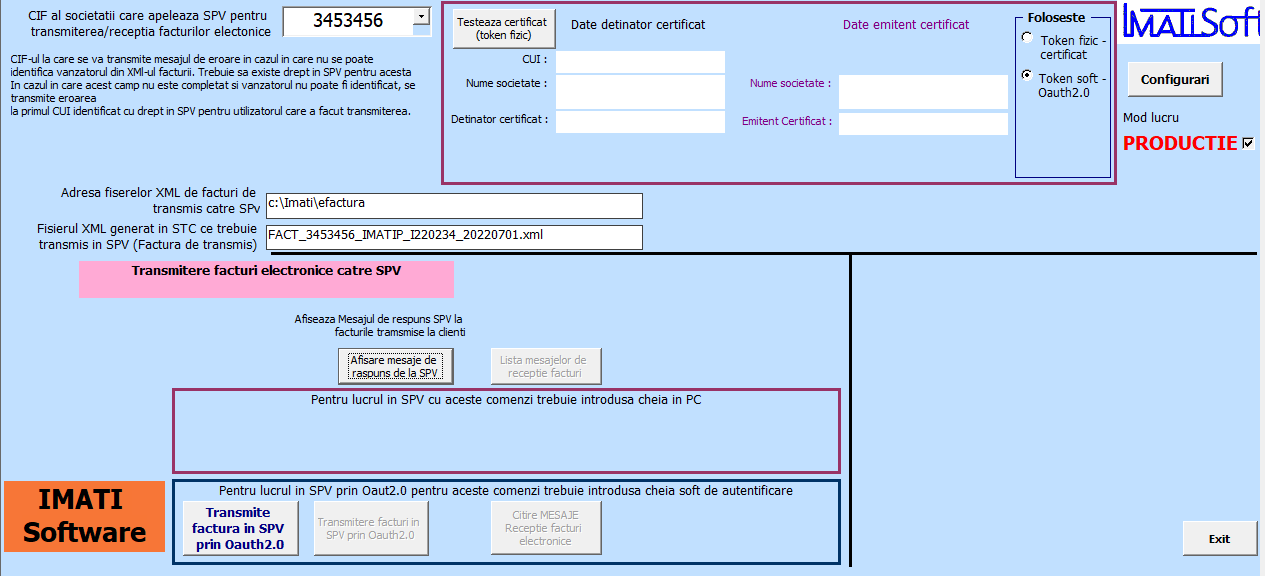Click the orange IMATI Software badge

pos(85,516)
